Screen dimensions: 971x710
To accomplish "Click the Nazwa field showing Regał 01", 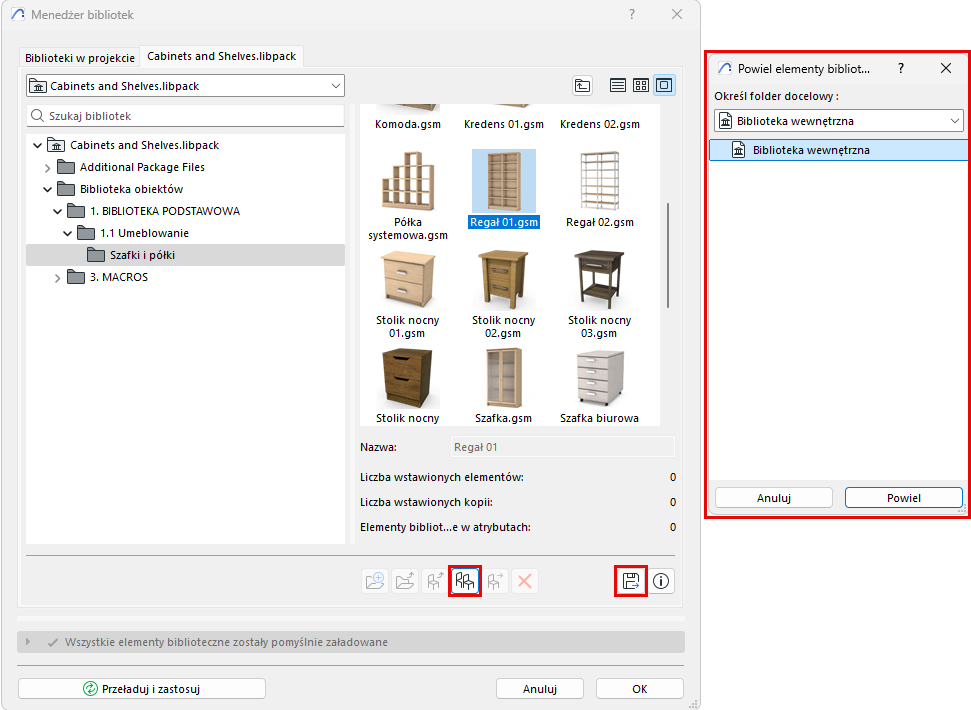I will [562, 447].
